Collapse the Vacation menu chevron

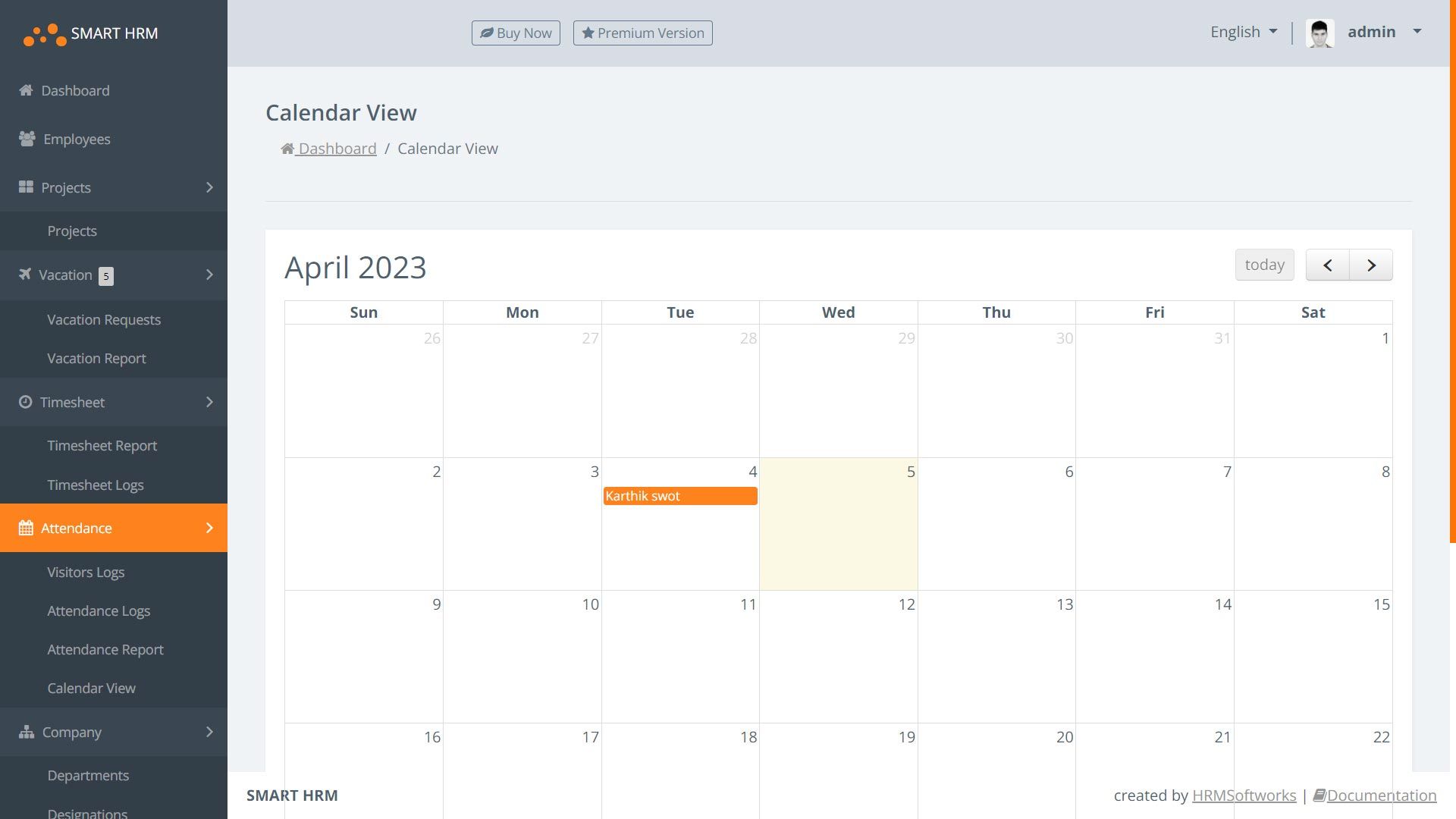209,275
